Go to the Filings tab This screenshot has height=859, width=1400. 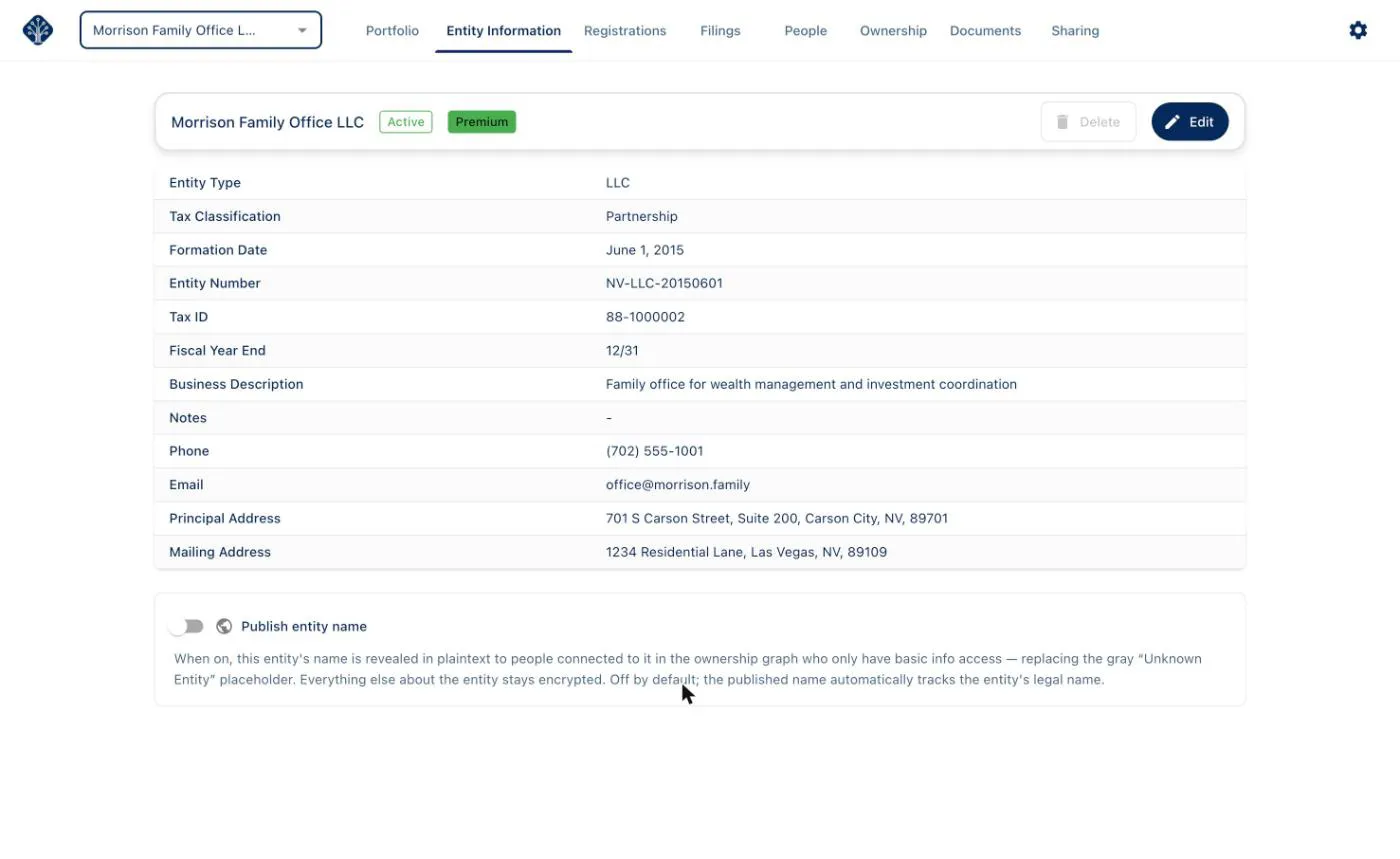(x=720, y=31)
